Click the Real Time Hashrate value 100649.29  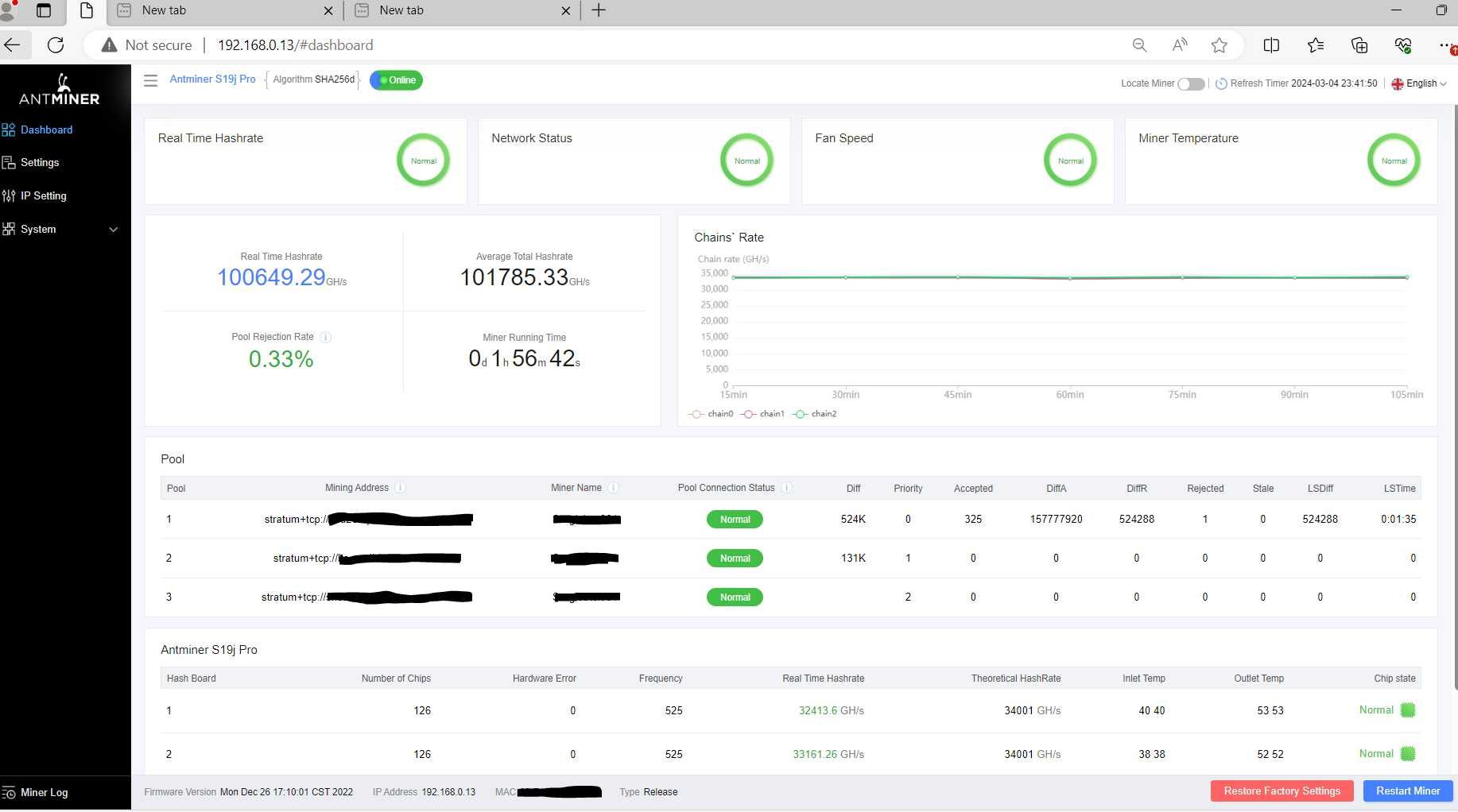[x=271, y=277]
